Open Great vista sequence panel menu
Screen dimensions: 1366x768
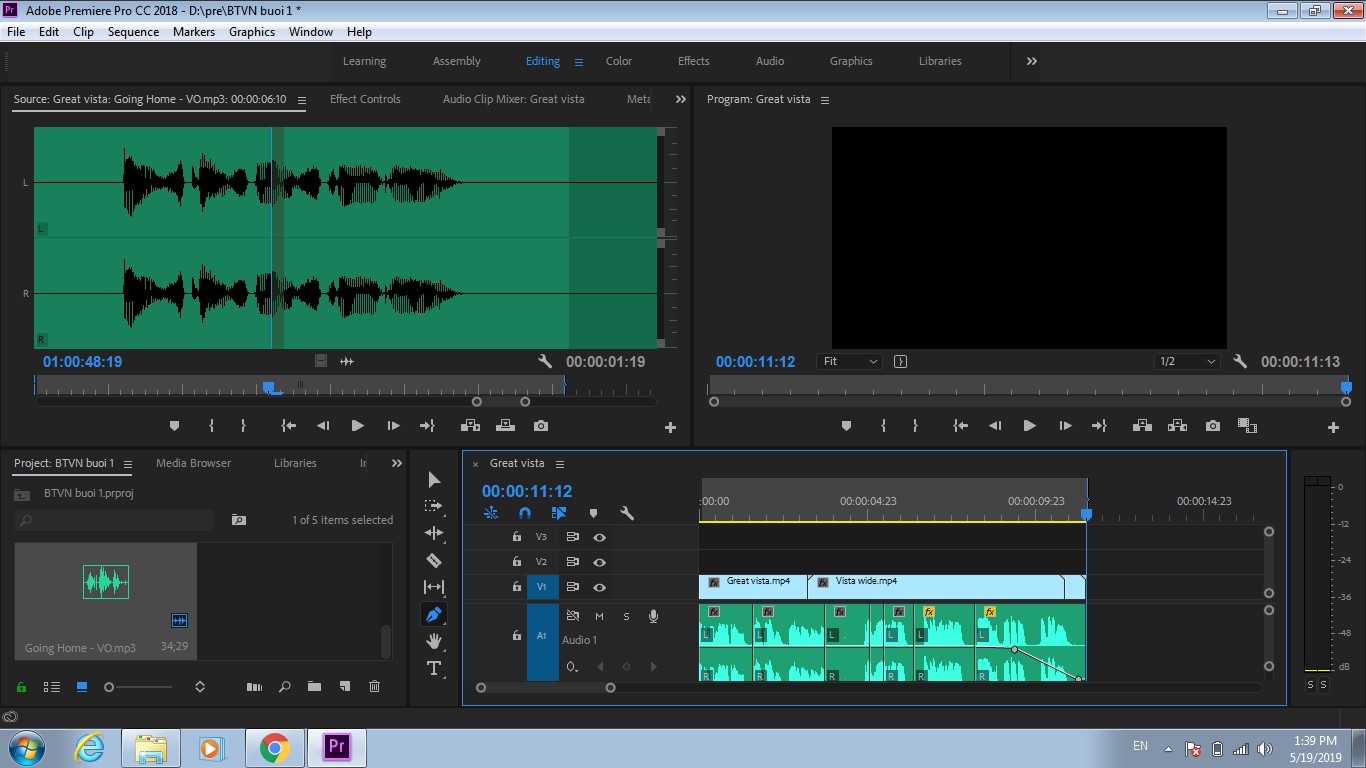[x=560, y=464]
